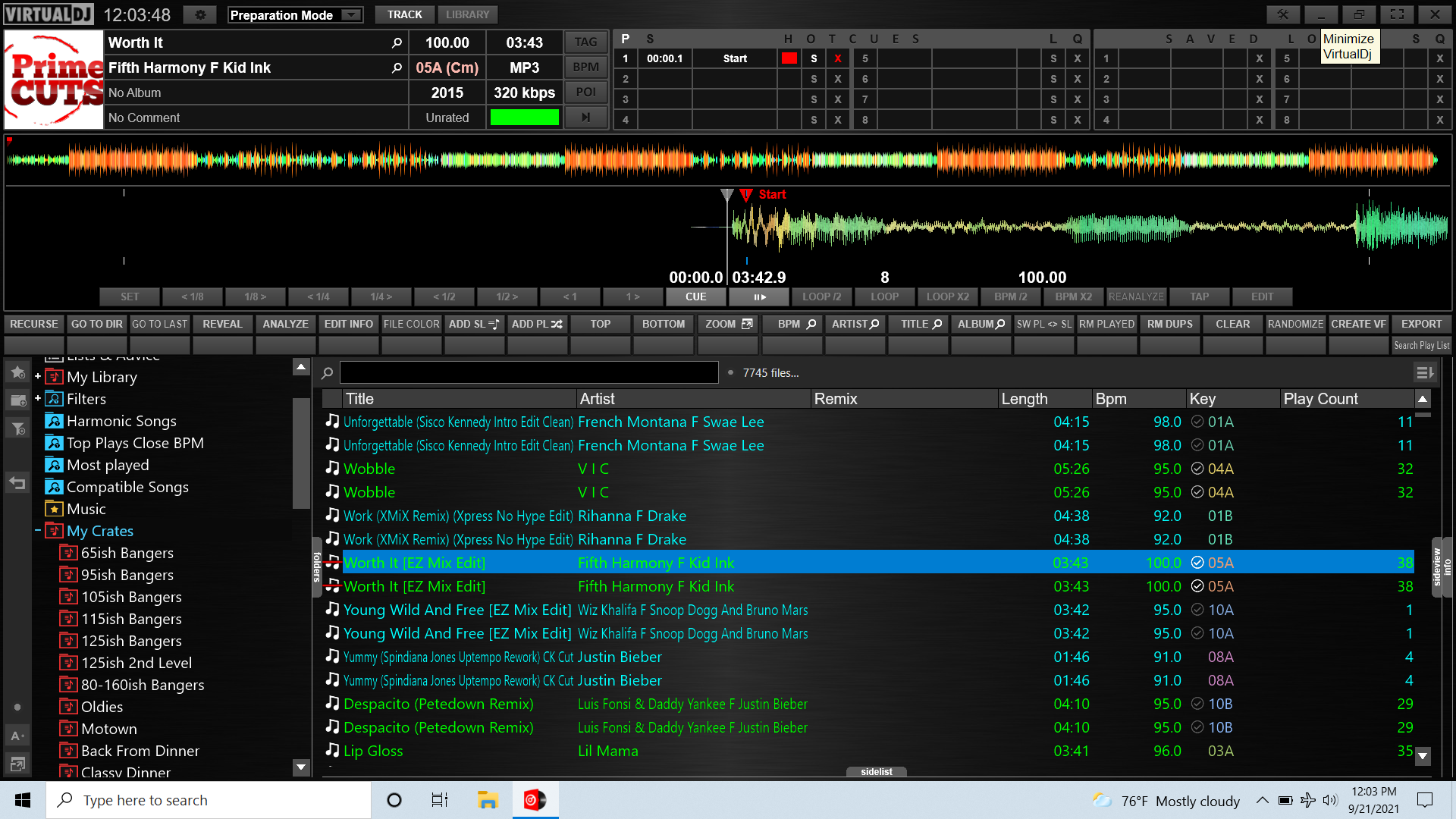This screenshot has height=819, width=1456.
Task: Toggle POI button in track info
Action: pos(585,93)
